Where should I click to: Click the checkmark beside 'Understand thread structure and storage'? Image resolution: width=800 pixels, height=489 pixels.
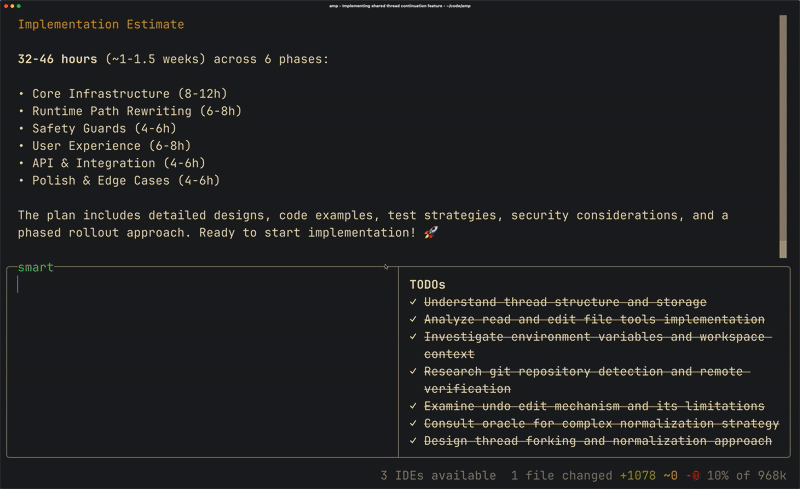[413, 302]
